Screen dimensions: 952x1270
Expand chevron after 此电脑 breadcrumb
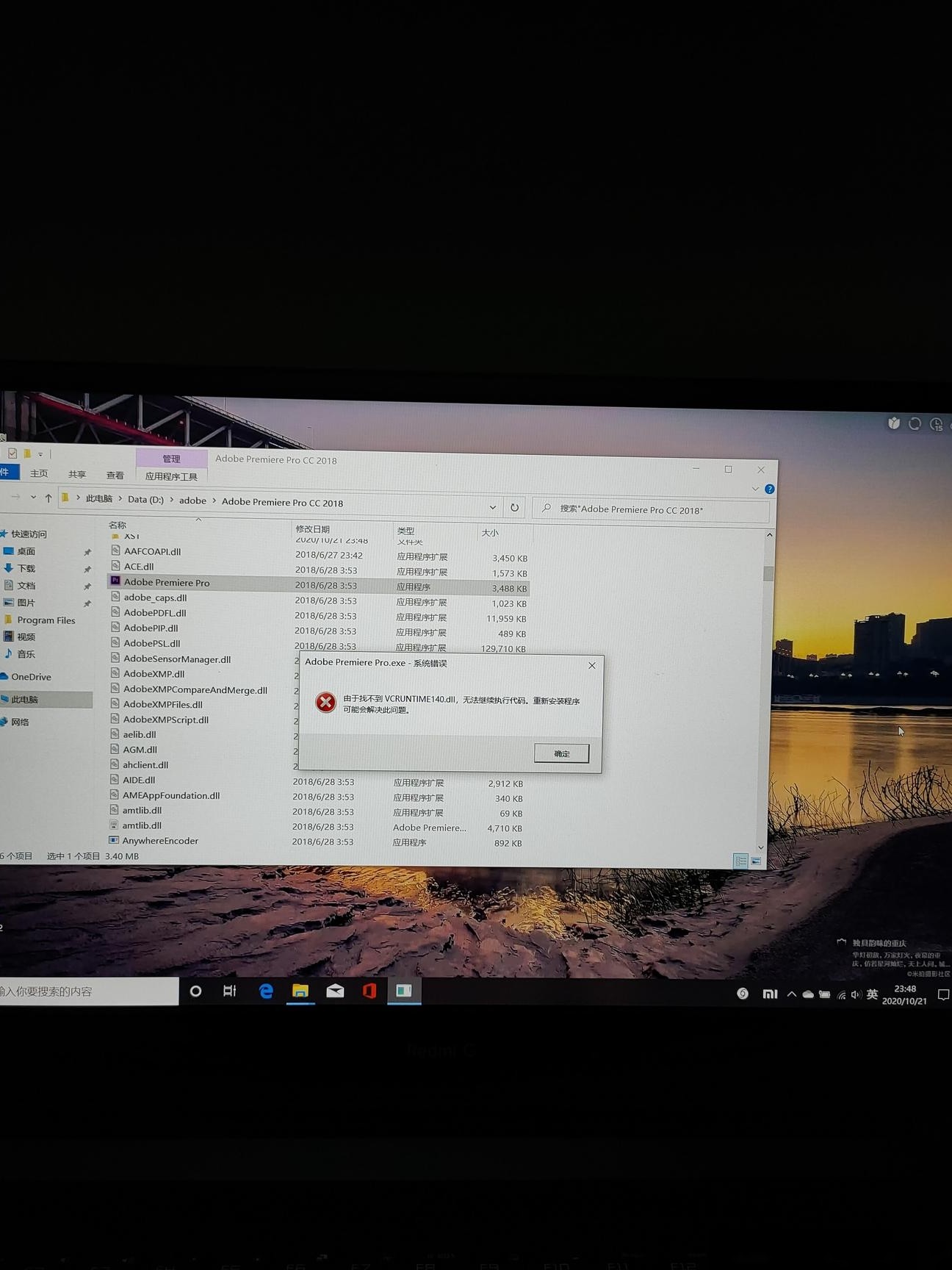[x=120, y=499]
